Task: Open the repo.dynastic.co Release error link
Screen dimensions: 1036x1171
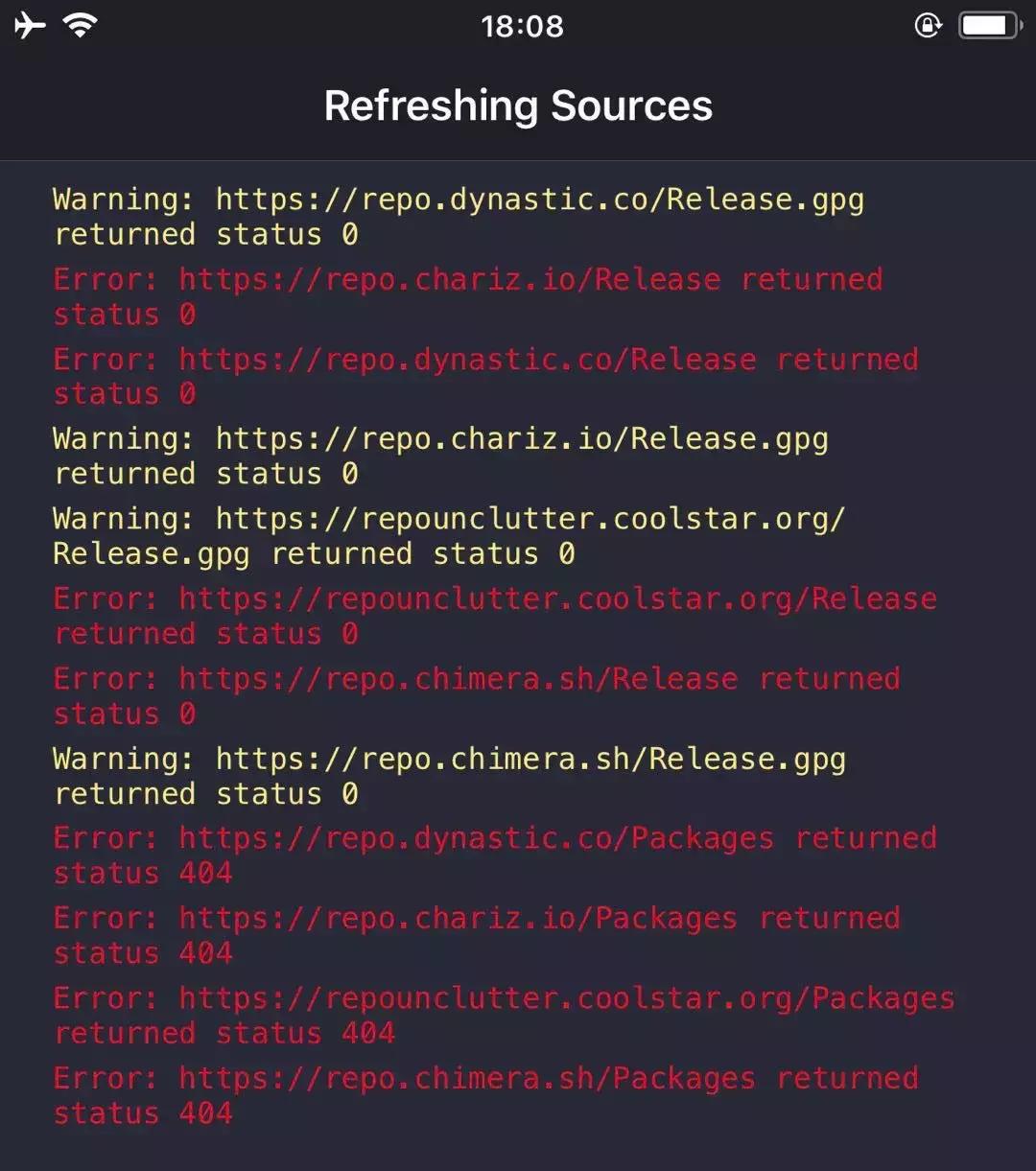Action: [484, 376]
